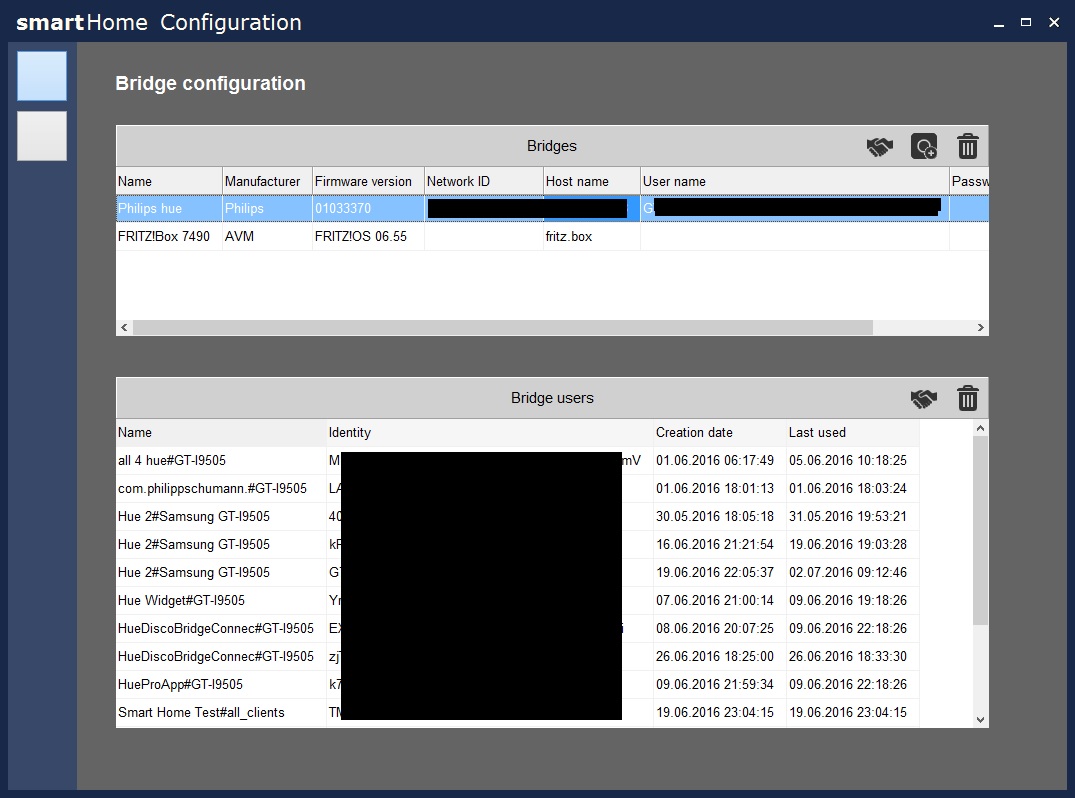Select the second gray sidebar tile
Screen dimensions: 1075x798
click(42, 136)
